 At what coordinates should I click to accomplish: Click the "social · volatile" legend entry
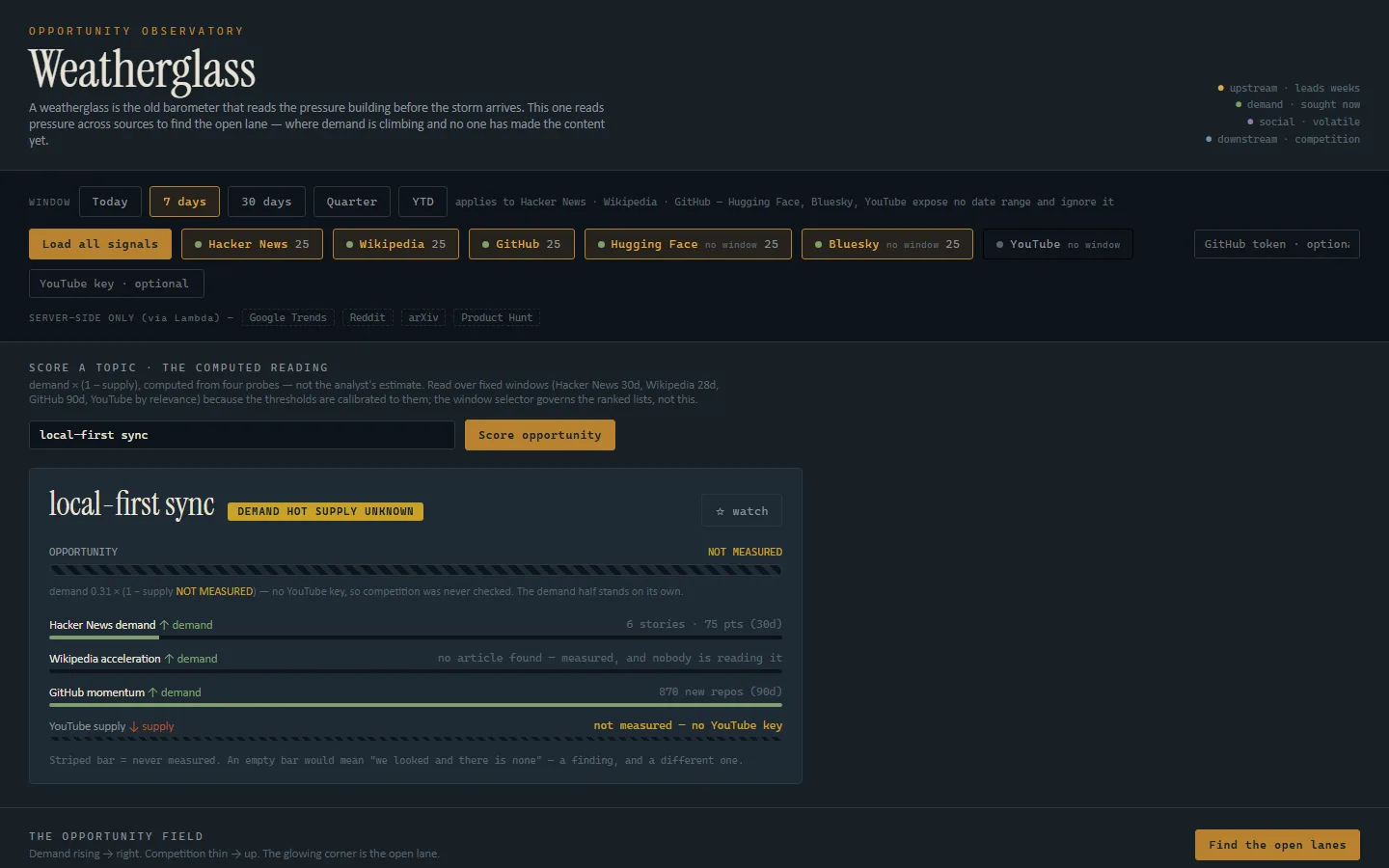pyautogui.click(x=1303, y=122)
